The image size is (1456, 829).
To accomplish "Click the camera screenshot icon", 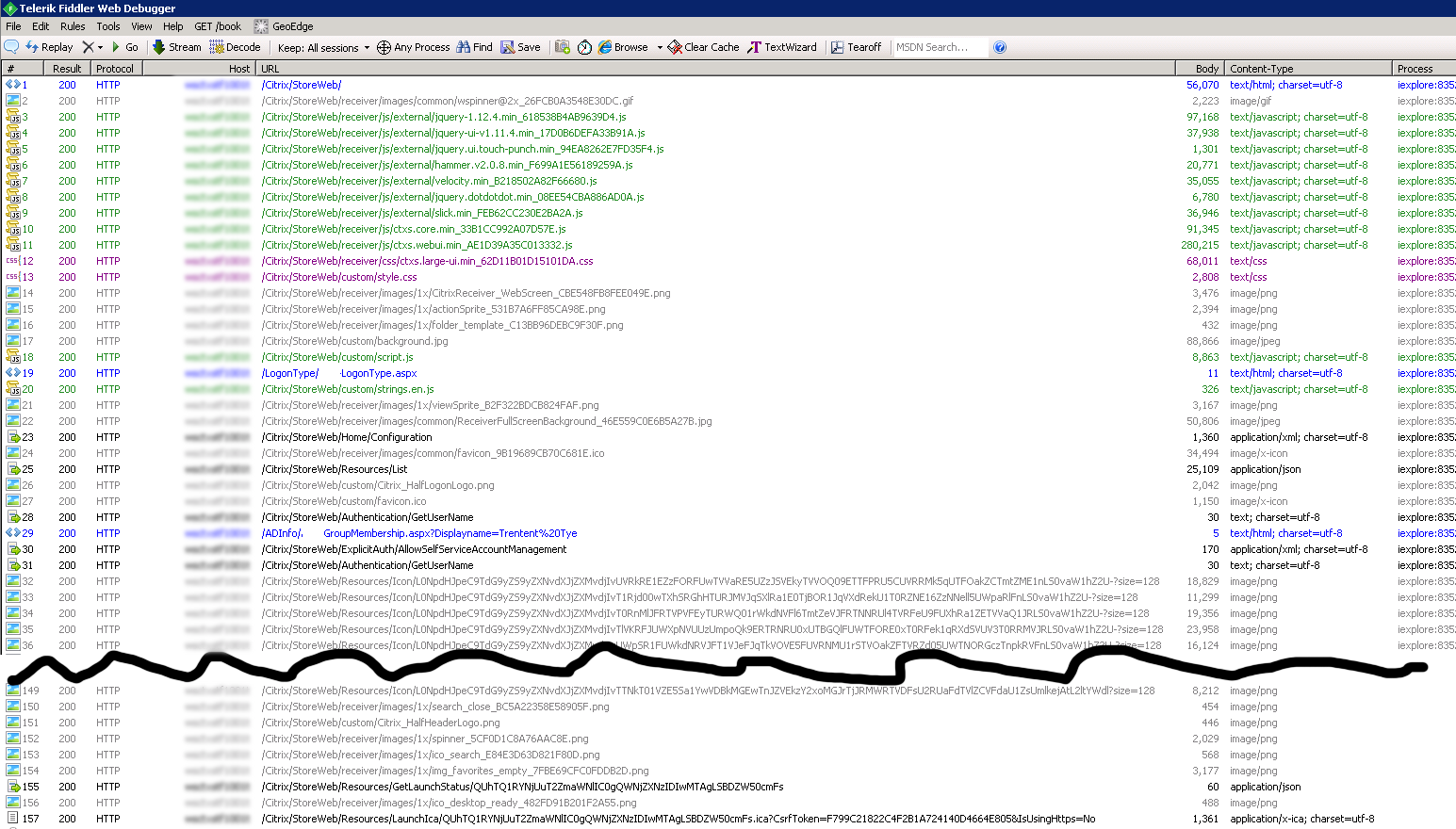I will click(563, 47).
